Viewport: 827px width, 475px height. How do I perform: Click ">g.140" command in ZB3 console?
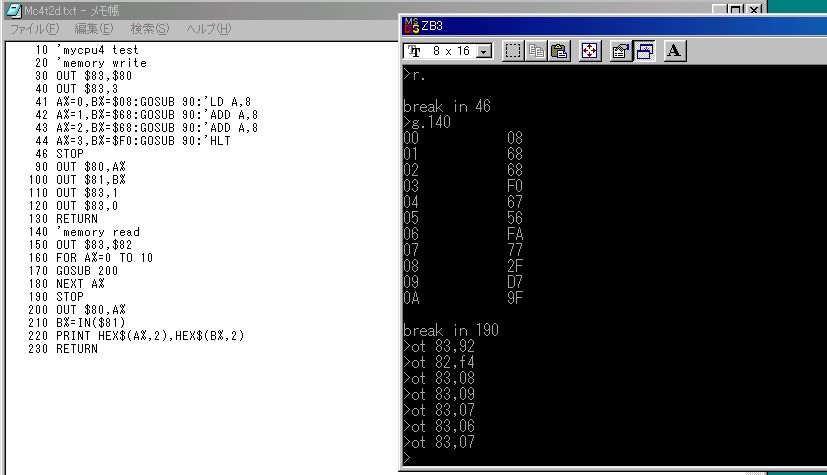tap(427, 122)
